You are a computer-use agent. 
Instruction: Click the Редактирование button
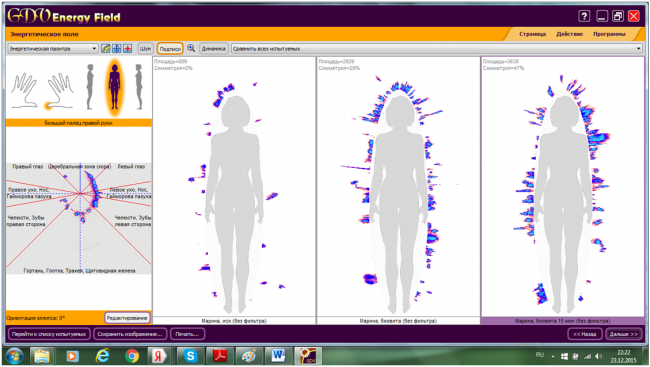[127, 318]
